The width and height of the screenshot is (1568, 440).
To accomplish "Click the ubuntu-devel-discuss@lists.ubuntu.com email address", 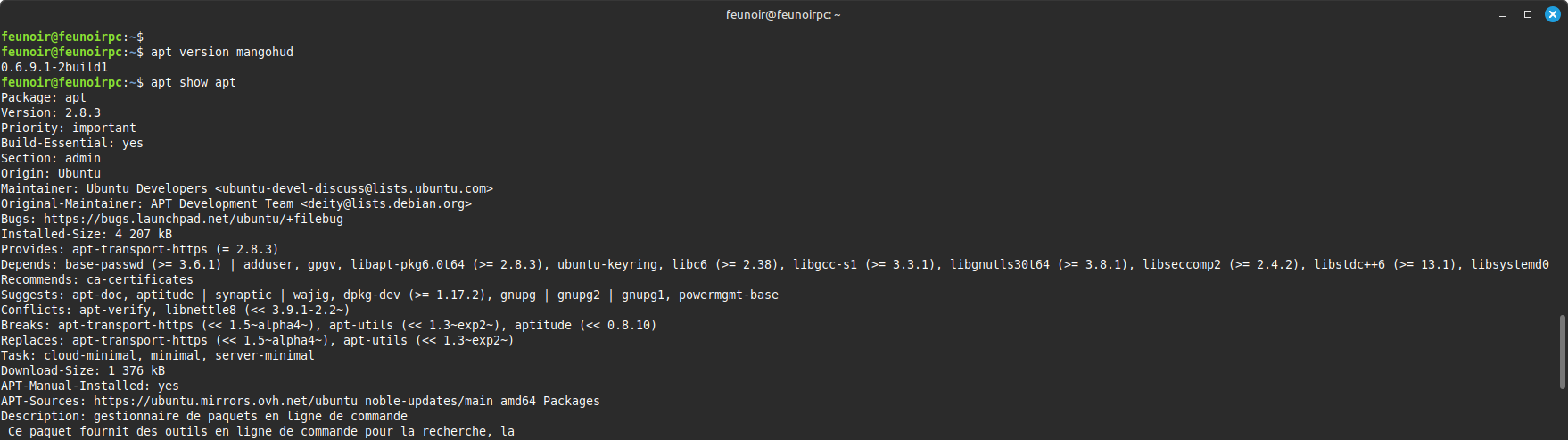I will click(354, 188).
